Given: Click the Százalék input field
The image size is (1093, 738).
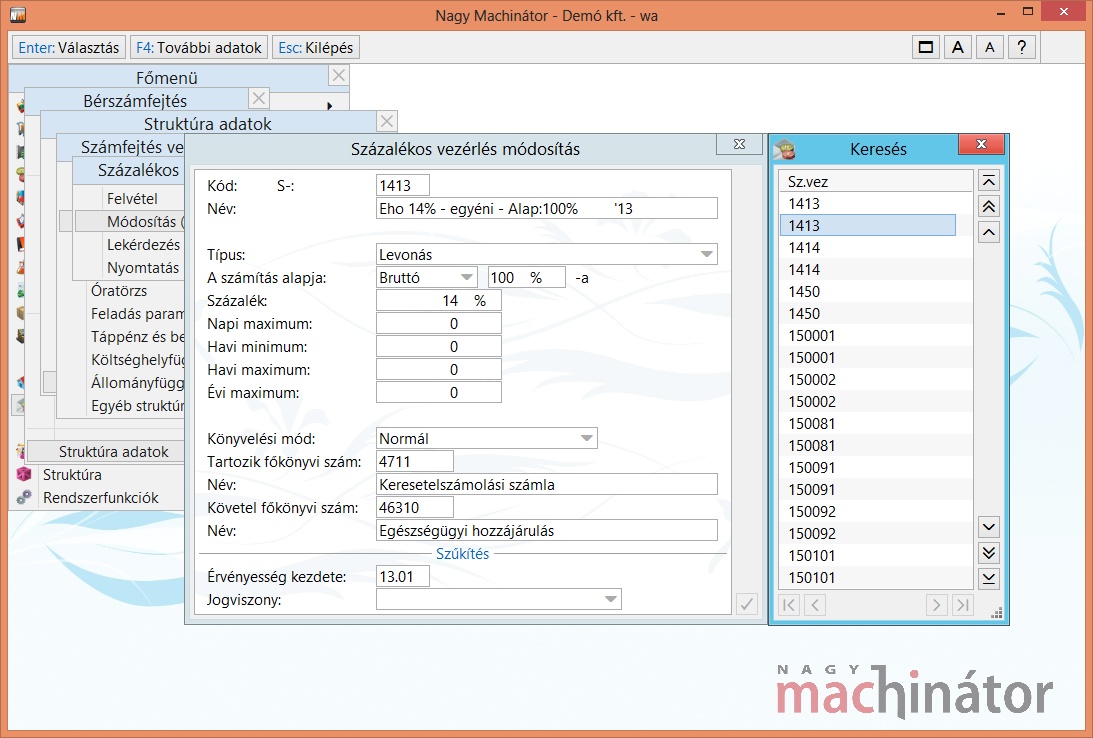Looking at the screenshot, I should point(438,300).
